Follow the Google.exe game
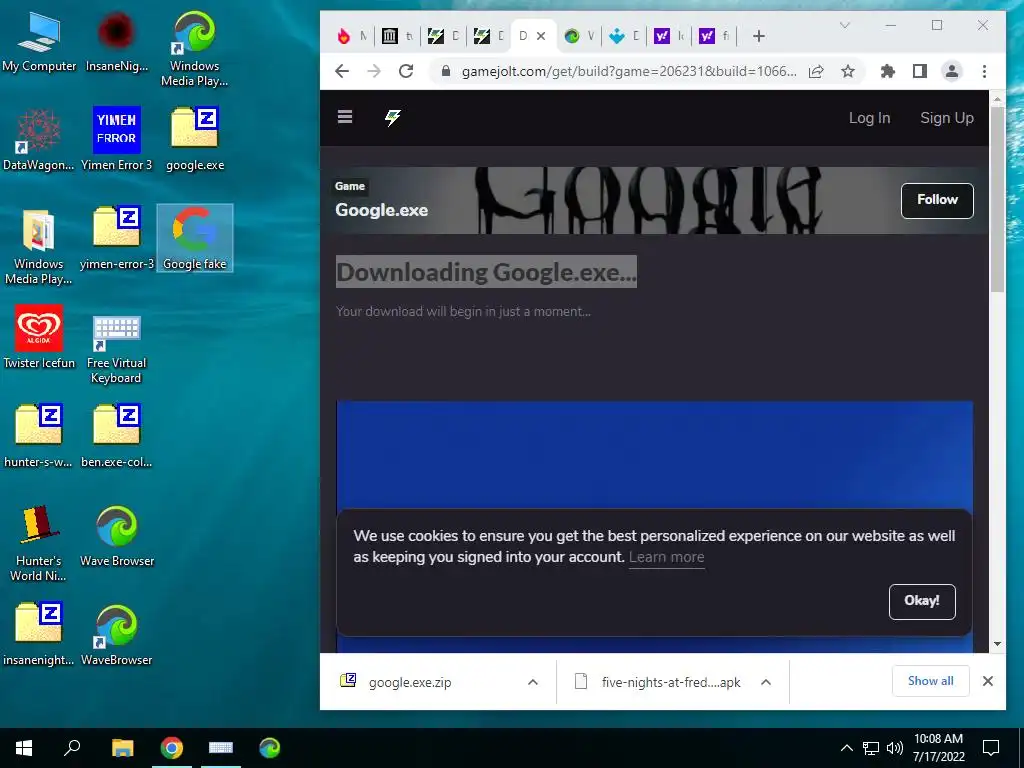The image size is (1024, 768). (937, 200)
